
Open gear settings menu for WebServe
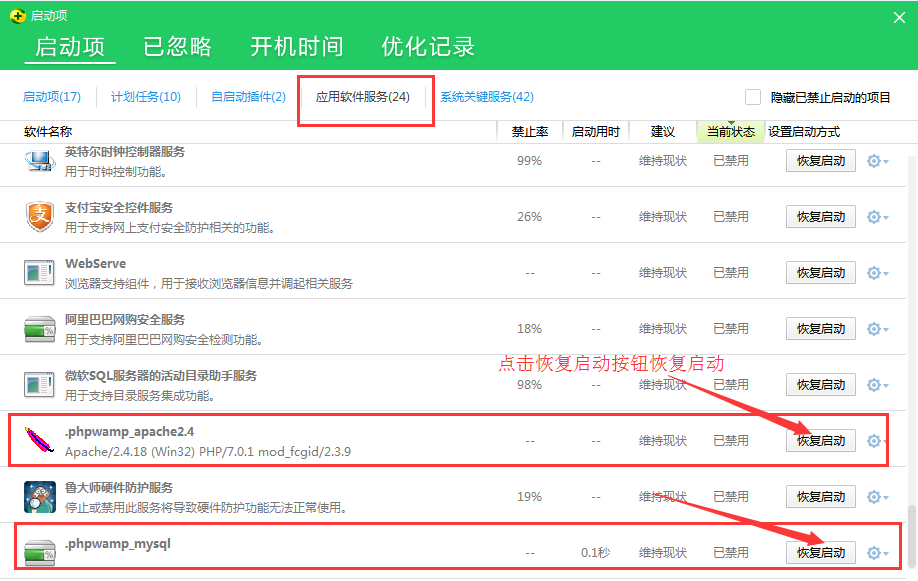(877, 273)
